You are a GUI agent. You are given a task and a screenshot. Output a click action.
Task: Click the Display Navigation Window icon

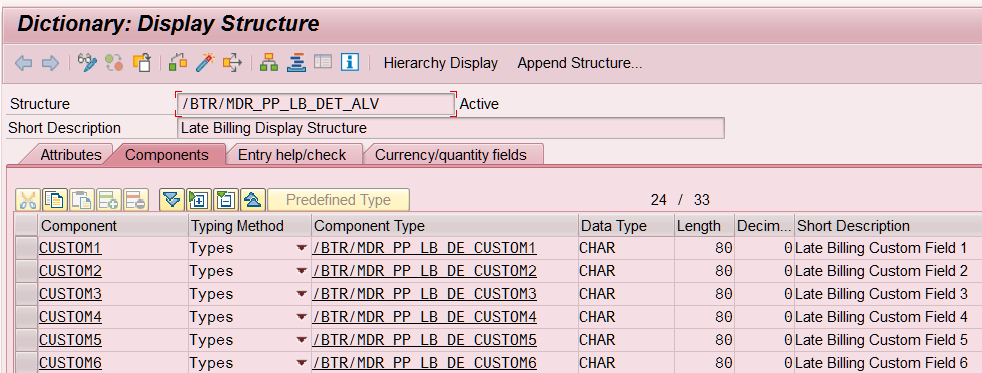pyautogui.click(x=296, y=63)
